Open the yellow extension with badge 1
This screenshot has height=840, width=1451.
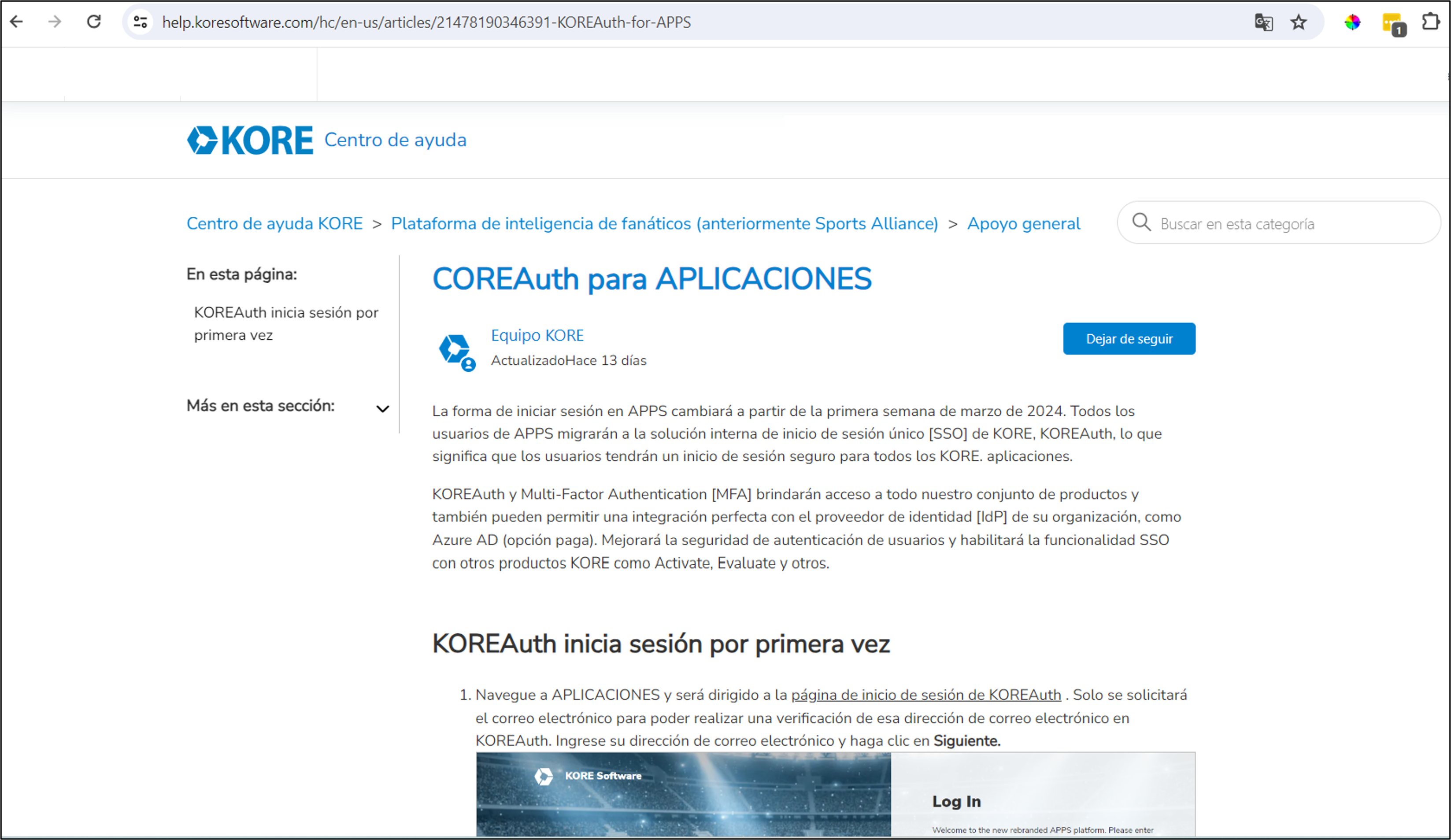point(1393,24)
